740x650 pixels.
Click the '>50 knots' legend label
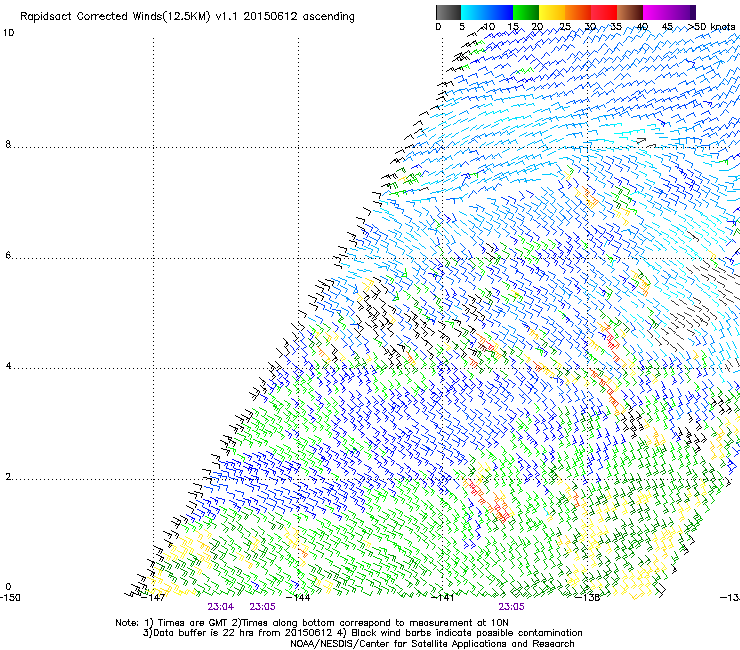point(712,27)
